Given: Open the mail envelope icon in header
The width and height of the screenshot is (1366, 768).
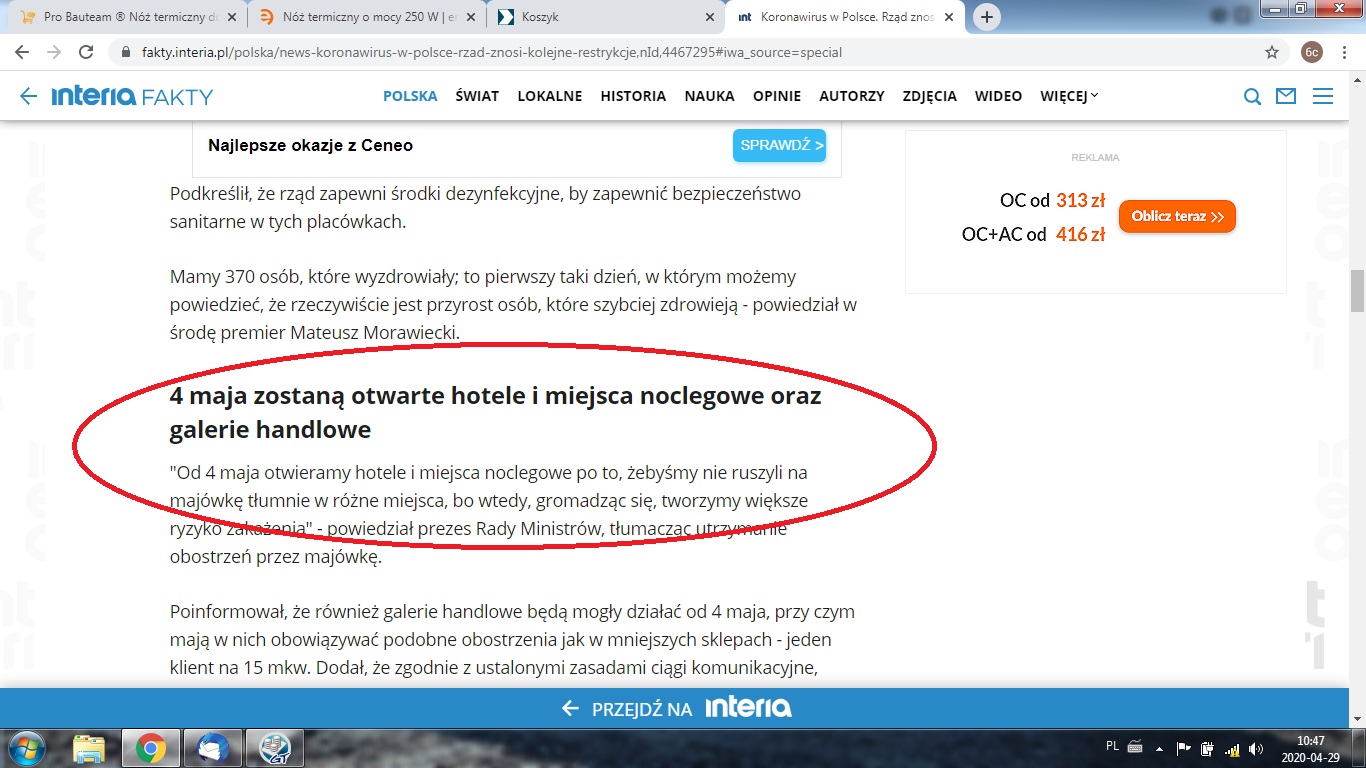Looking at the screenshot, I should [x=1286, y=96].
